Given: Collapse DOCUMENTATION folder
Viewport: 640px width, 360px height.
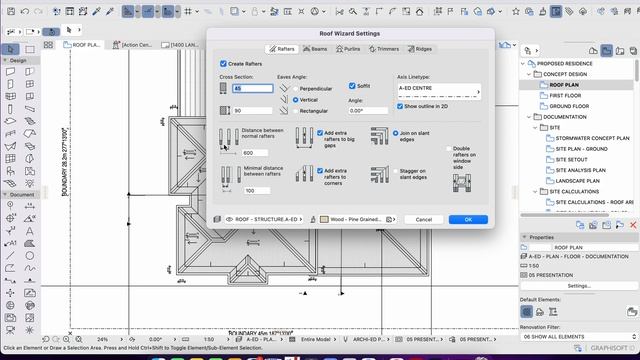Looking at the screenshot, I should 529,117.
